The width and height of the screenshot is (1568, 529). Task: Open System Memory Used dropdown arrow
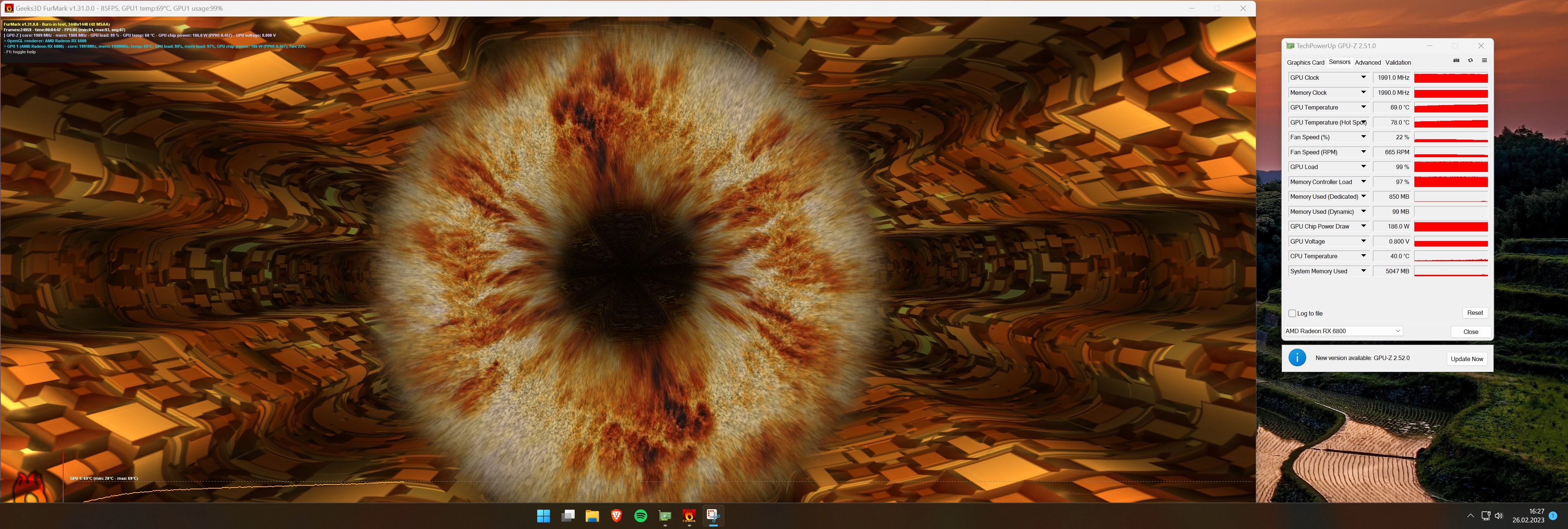coord(1363,271)
